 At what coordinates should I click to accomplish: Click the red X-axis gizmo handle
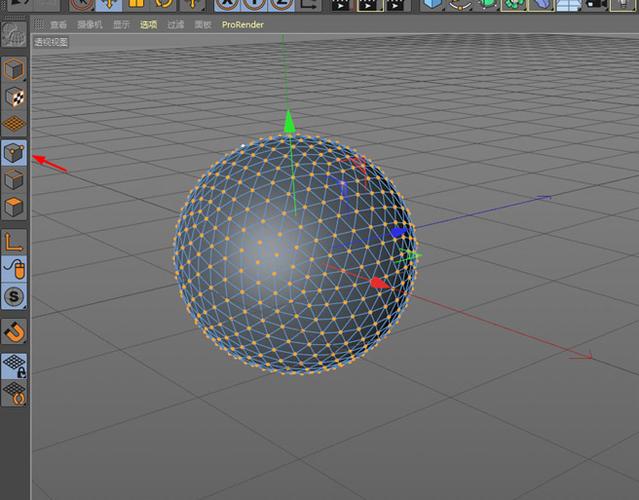pos(379,284)
